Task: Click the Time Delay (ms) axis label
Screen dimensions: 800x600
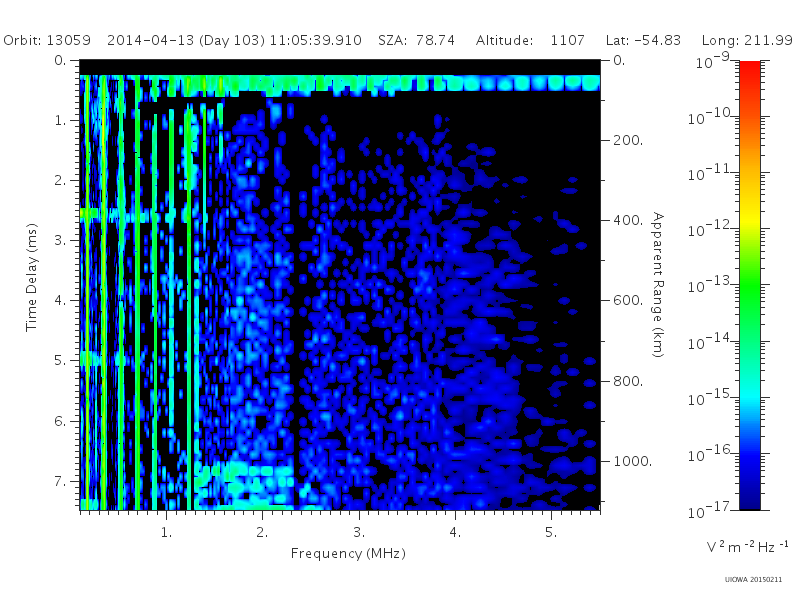Action: coord(32,277)
